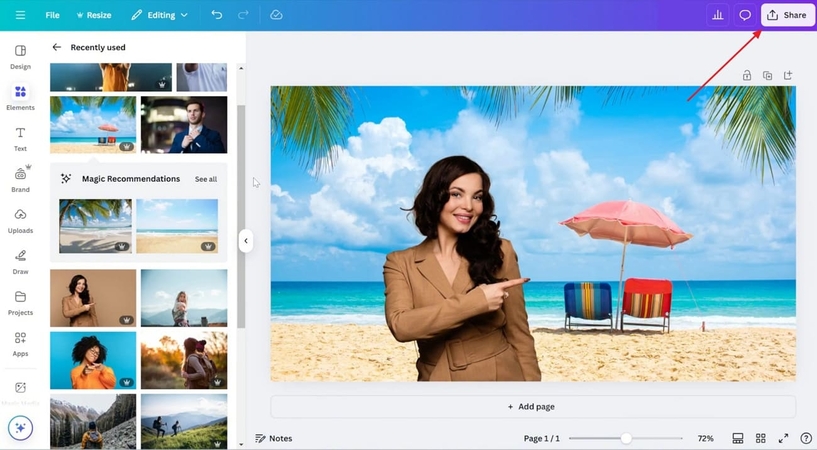Open the Uploads tab in the sidebar
Screen dimensions: 817x450
20,221
